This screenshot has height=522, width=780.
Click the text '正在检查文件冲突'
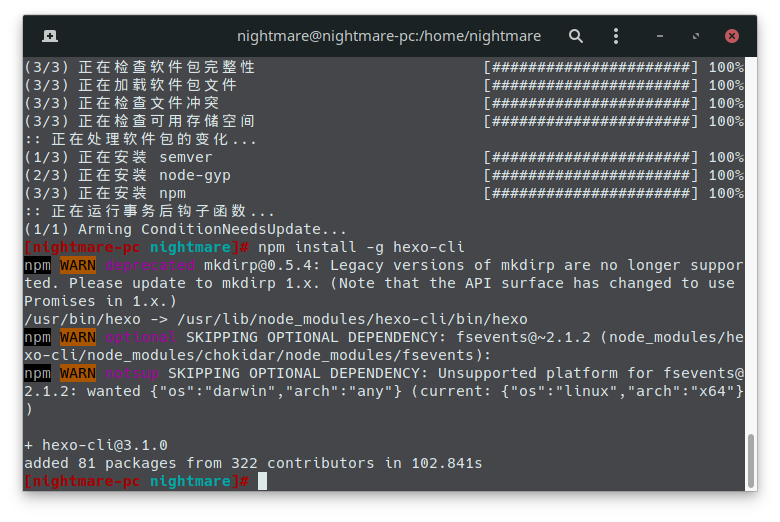pyautogui.click(x=148, y=103)
